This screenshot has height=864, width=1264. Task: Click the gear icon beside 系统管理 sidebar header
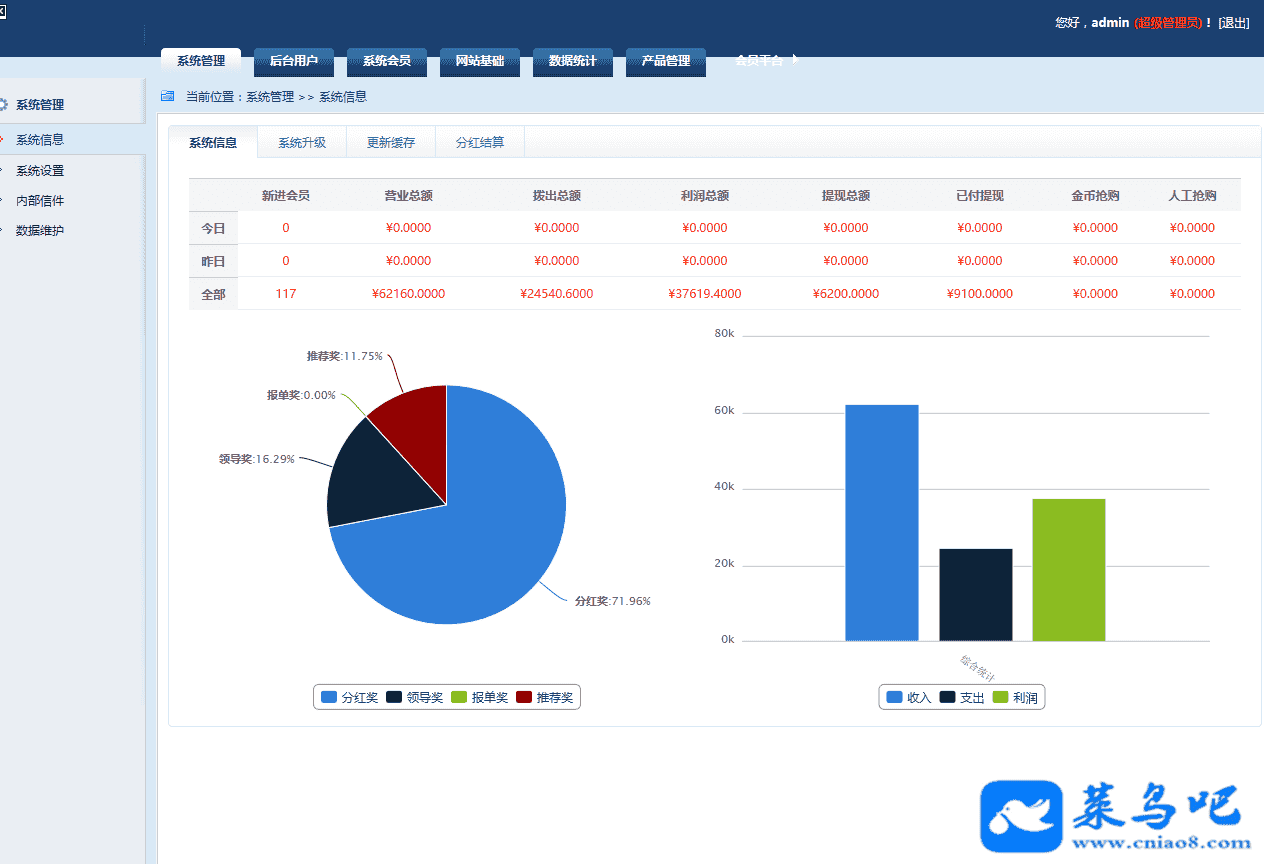pyautogui.click(x=4, y=104)
